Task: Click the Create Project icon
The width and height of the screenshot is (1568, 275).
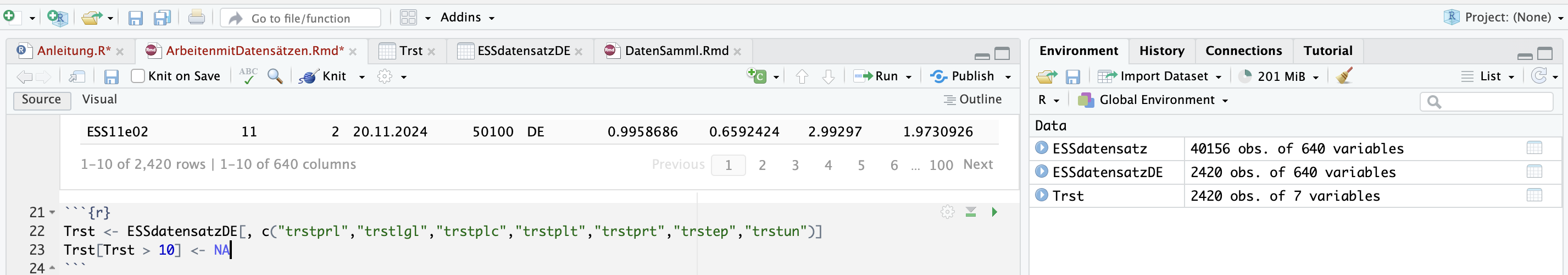Action: [x=57, y=18]
